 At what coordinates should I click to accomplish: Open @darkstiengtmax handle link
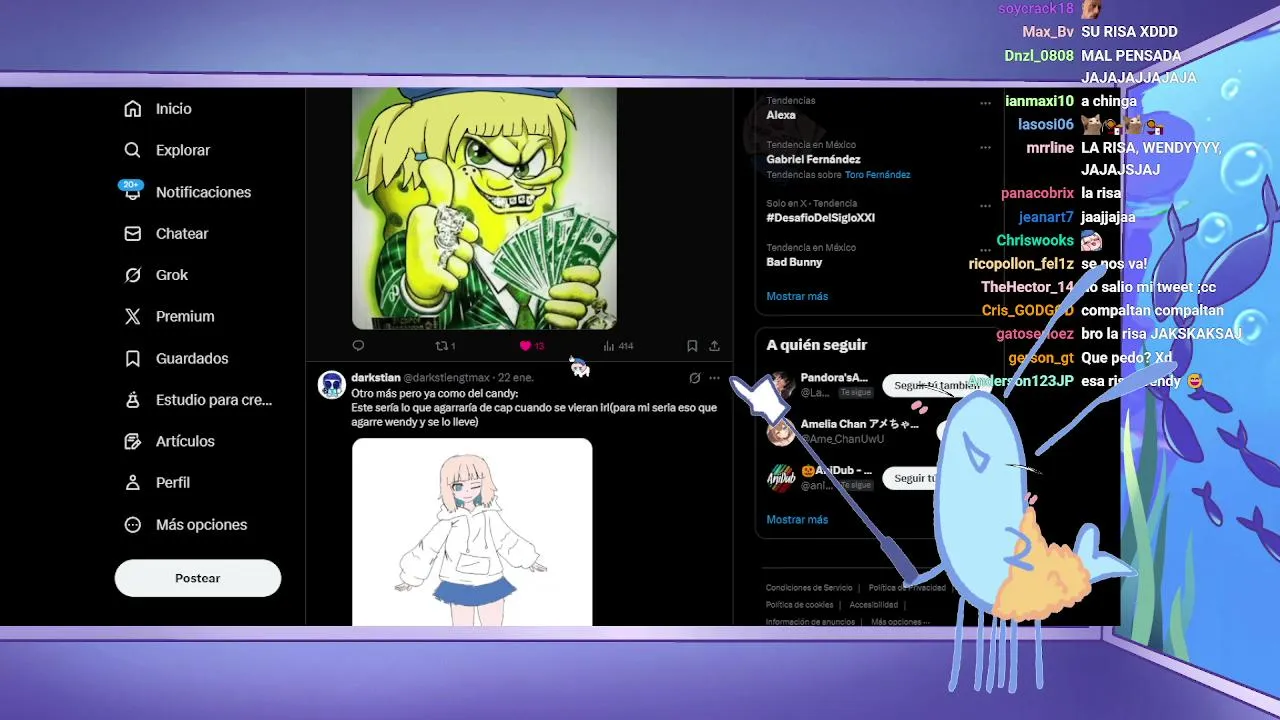(x=447, y=378)
